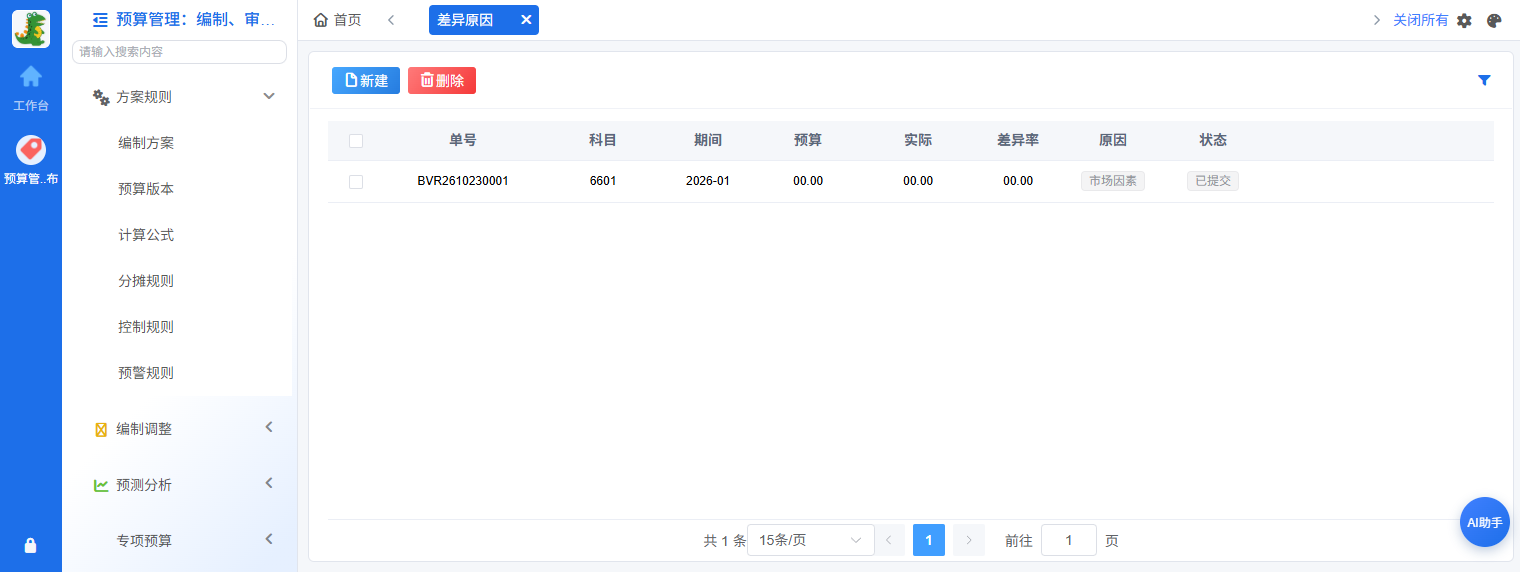Open the theme palette icon
This screenshot has width=1520, height=572.
pos(1495,20)
